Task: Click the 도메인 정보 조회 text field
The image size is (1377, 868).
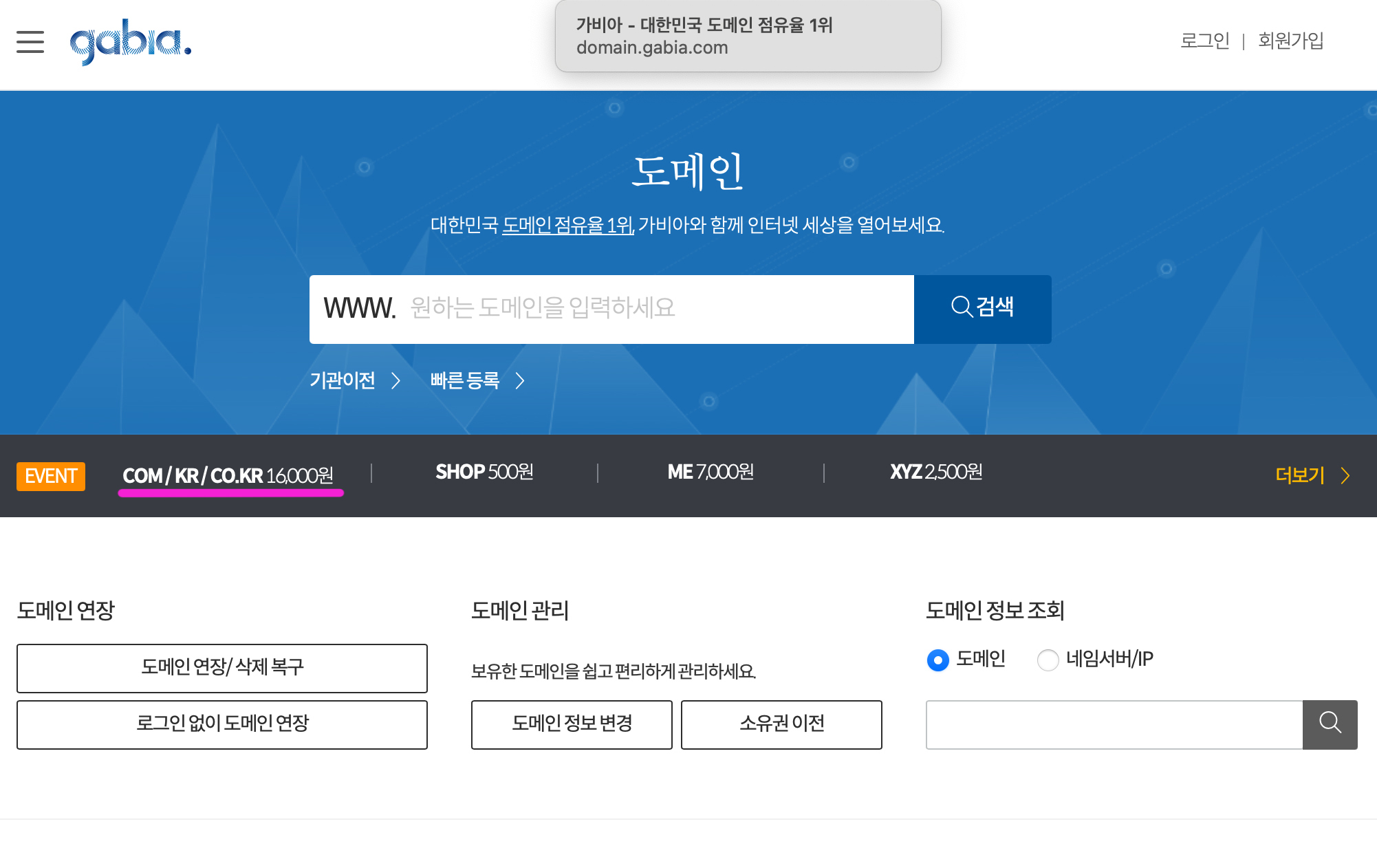Action: click(x=1114, y=724)
